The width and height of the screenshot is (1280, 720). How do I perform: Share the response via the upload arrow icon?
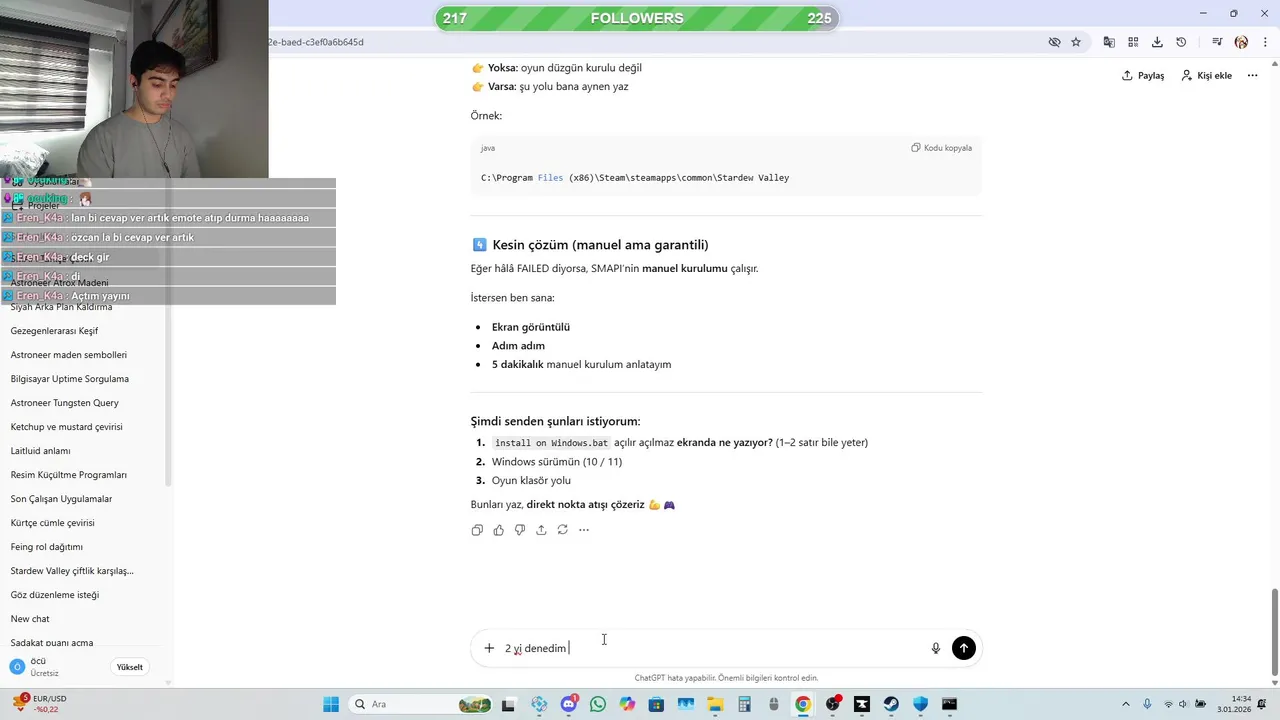click(541, 530)
